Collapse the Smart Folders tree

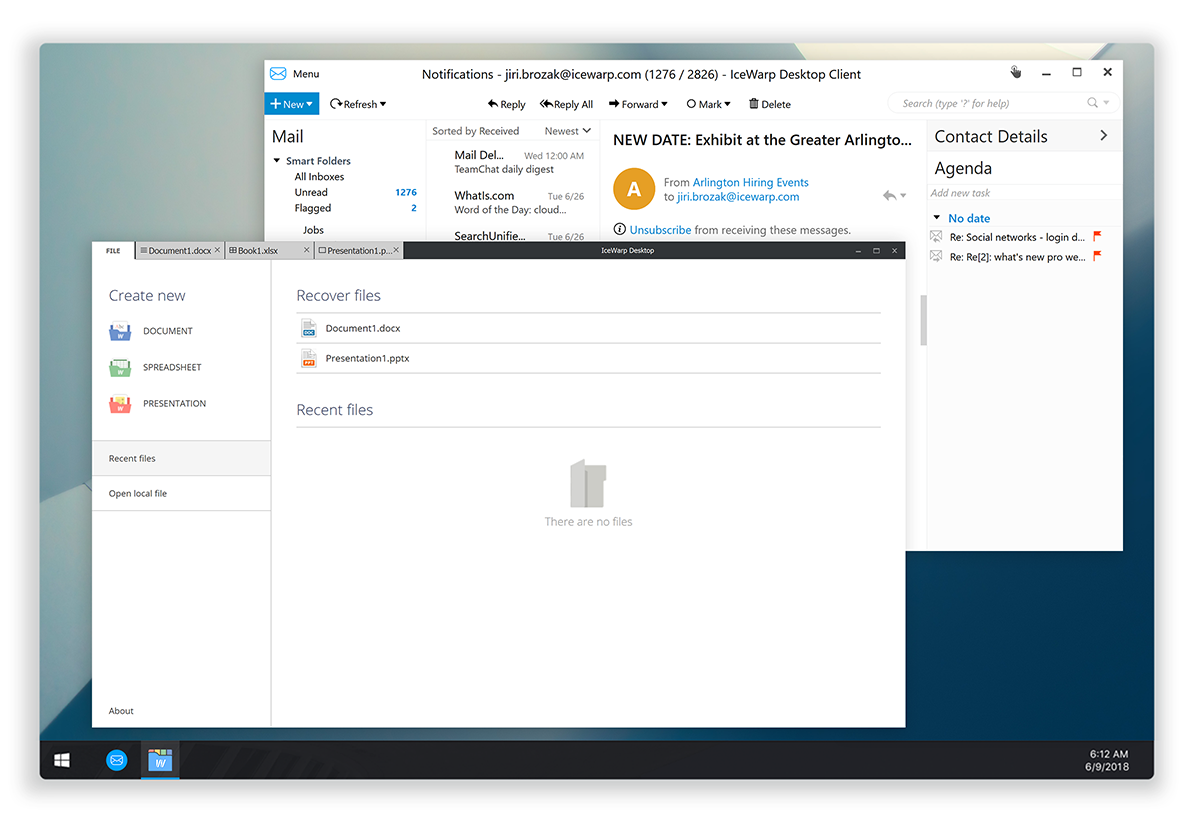(277, 161)
